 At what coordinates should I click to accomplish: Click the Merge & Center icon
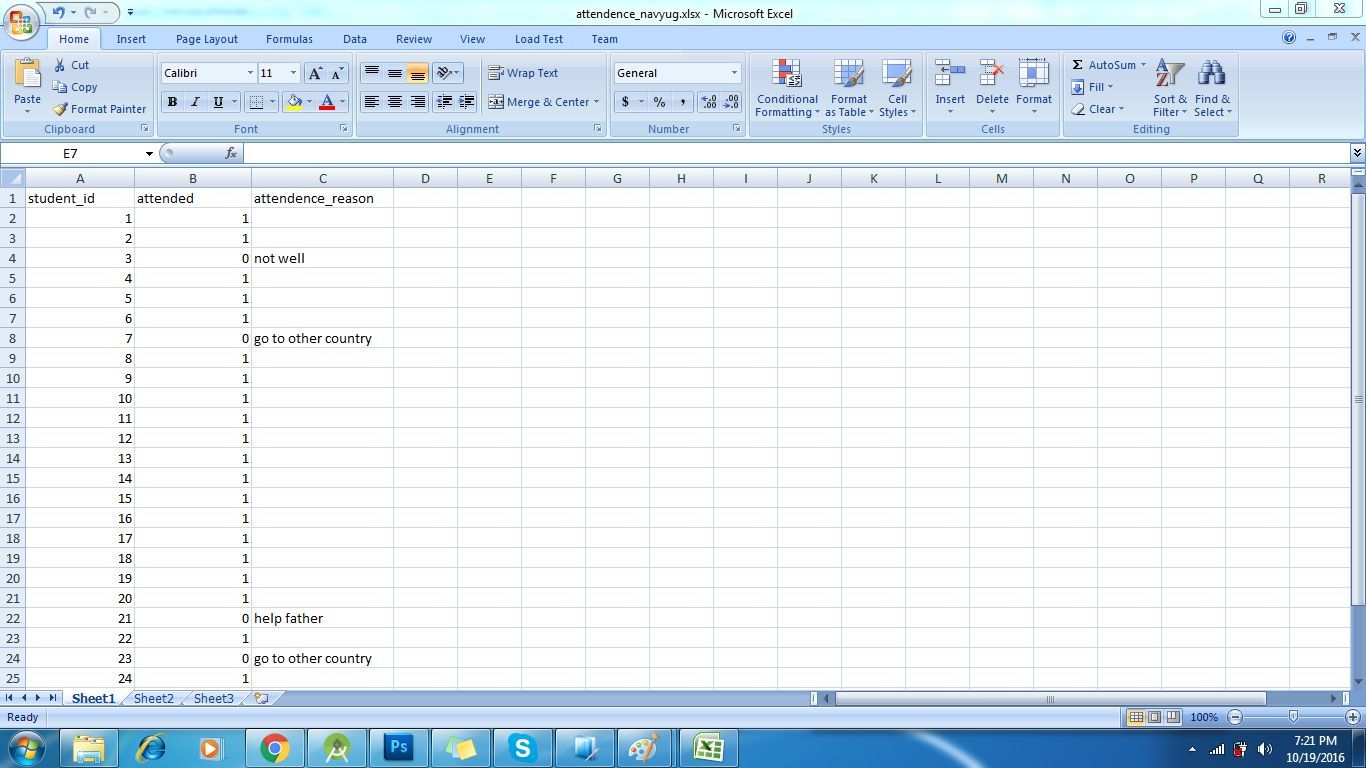496,102
